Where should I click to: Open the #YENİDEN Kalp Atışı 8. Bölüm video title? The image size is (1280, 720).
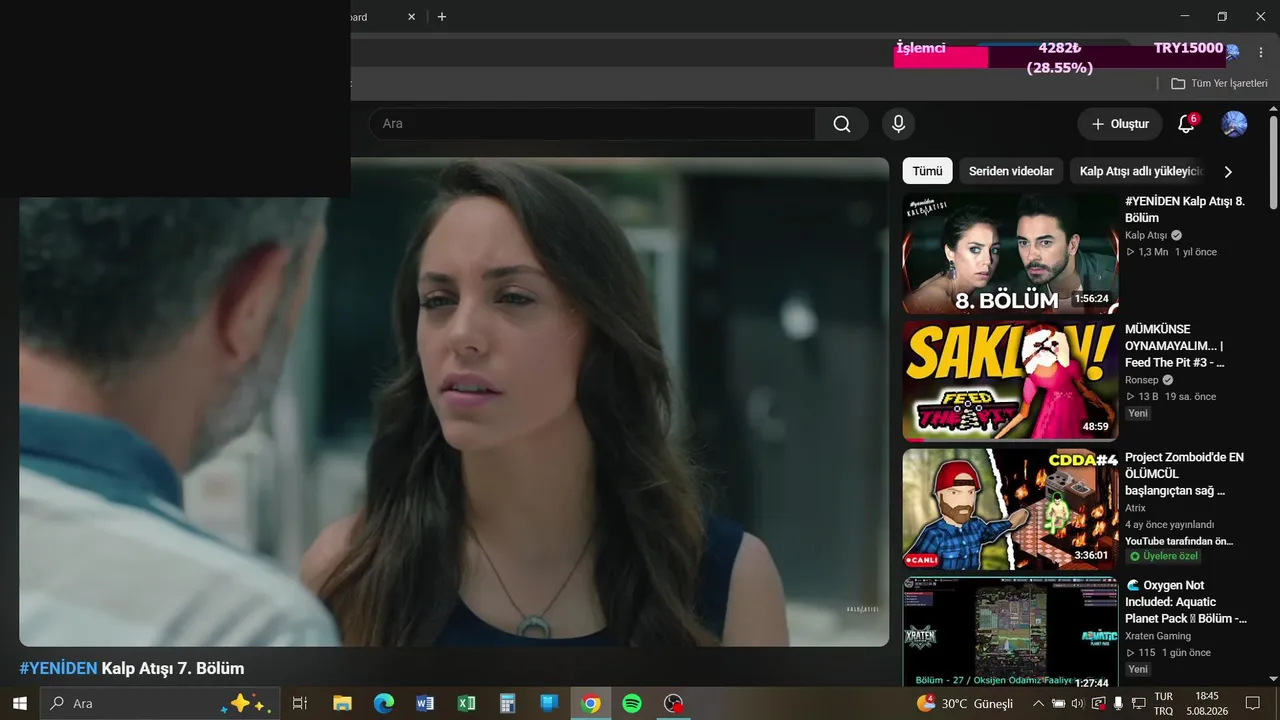coord(1185,209)
